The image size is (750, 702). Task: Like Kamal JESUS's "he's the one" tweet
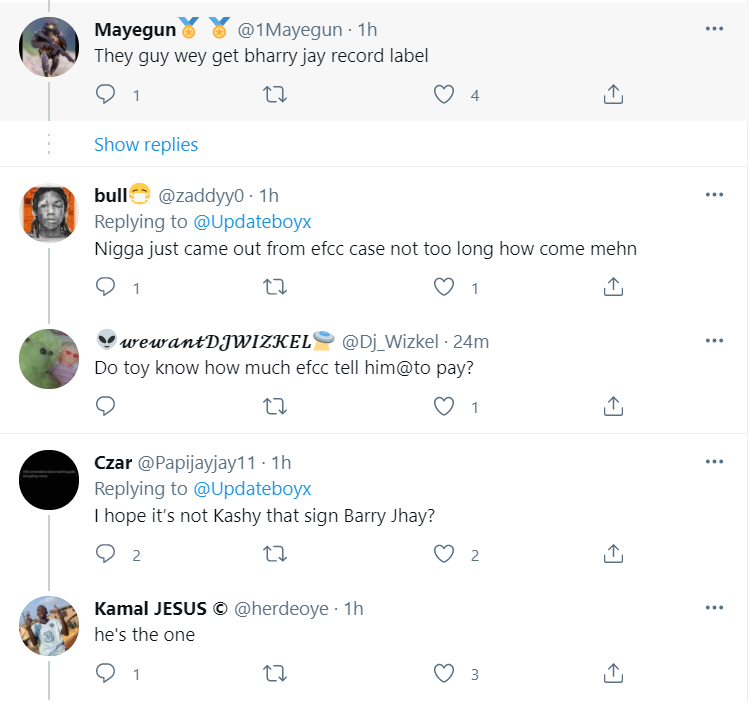(x=444, y=674)
